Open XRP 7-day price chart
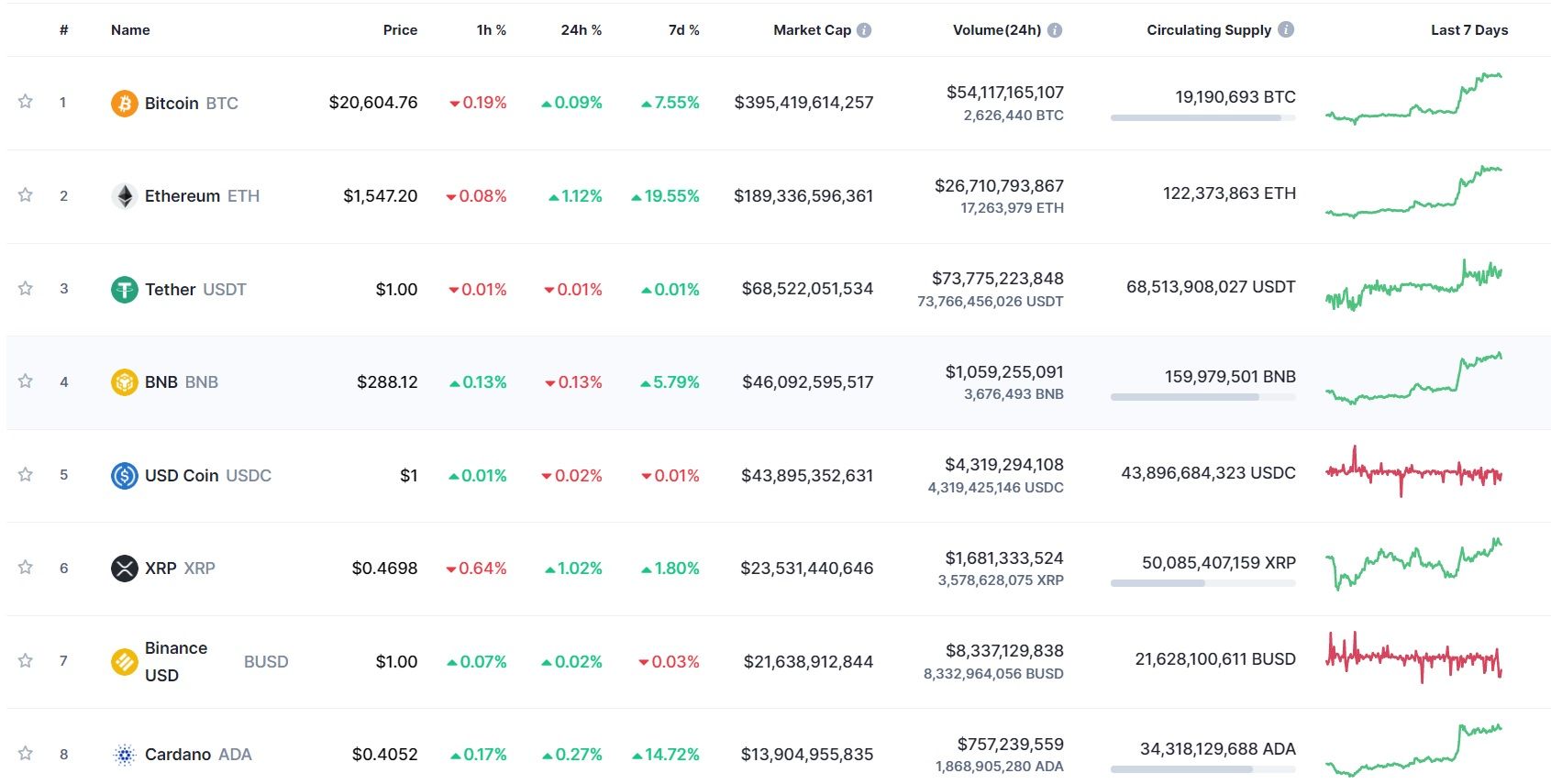 tap(1413, 564)
